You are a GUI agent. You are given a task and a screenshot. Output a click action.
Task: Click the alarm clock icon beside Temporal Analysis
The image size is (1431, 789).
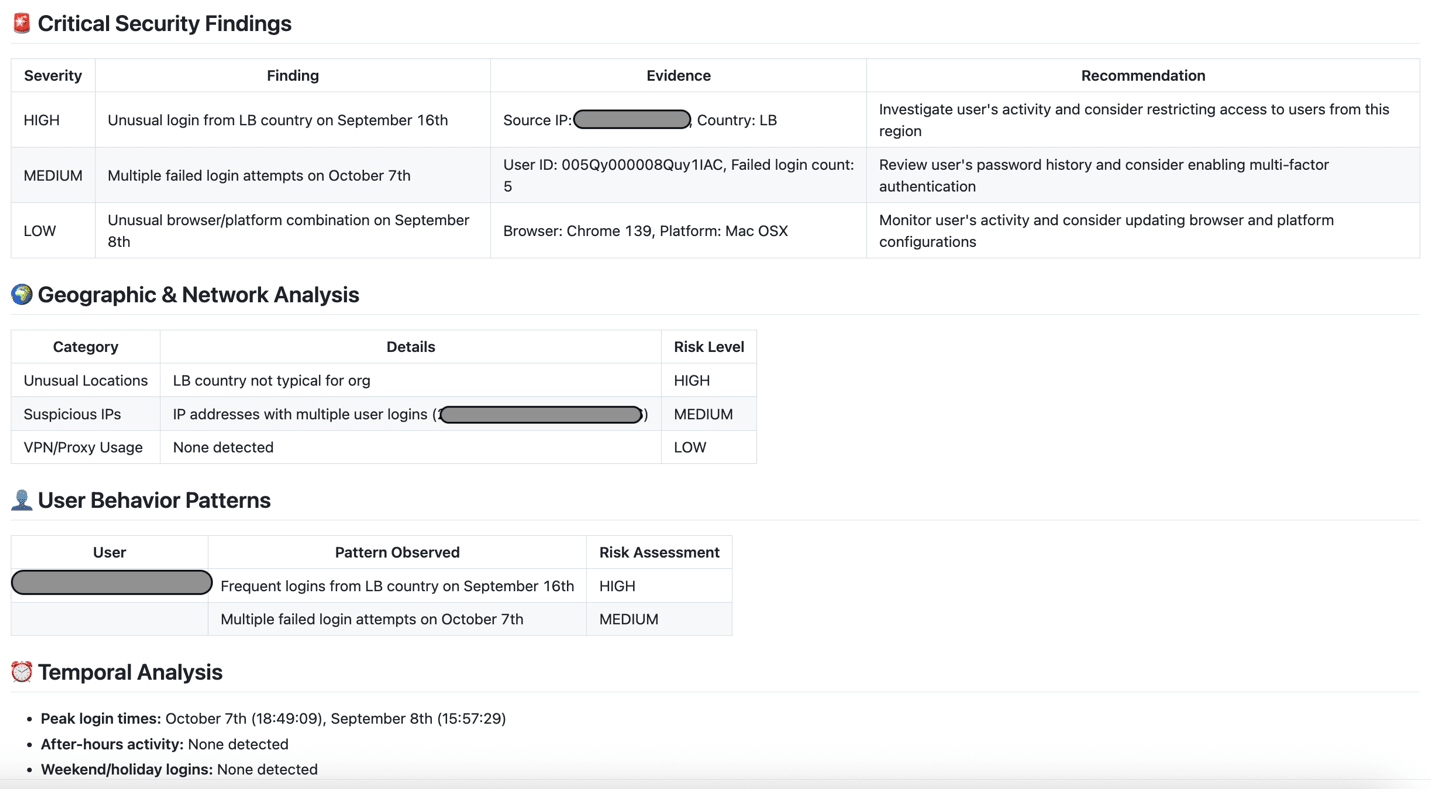point(21,672)
